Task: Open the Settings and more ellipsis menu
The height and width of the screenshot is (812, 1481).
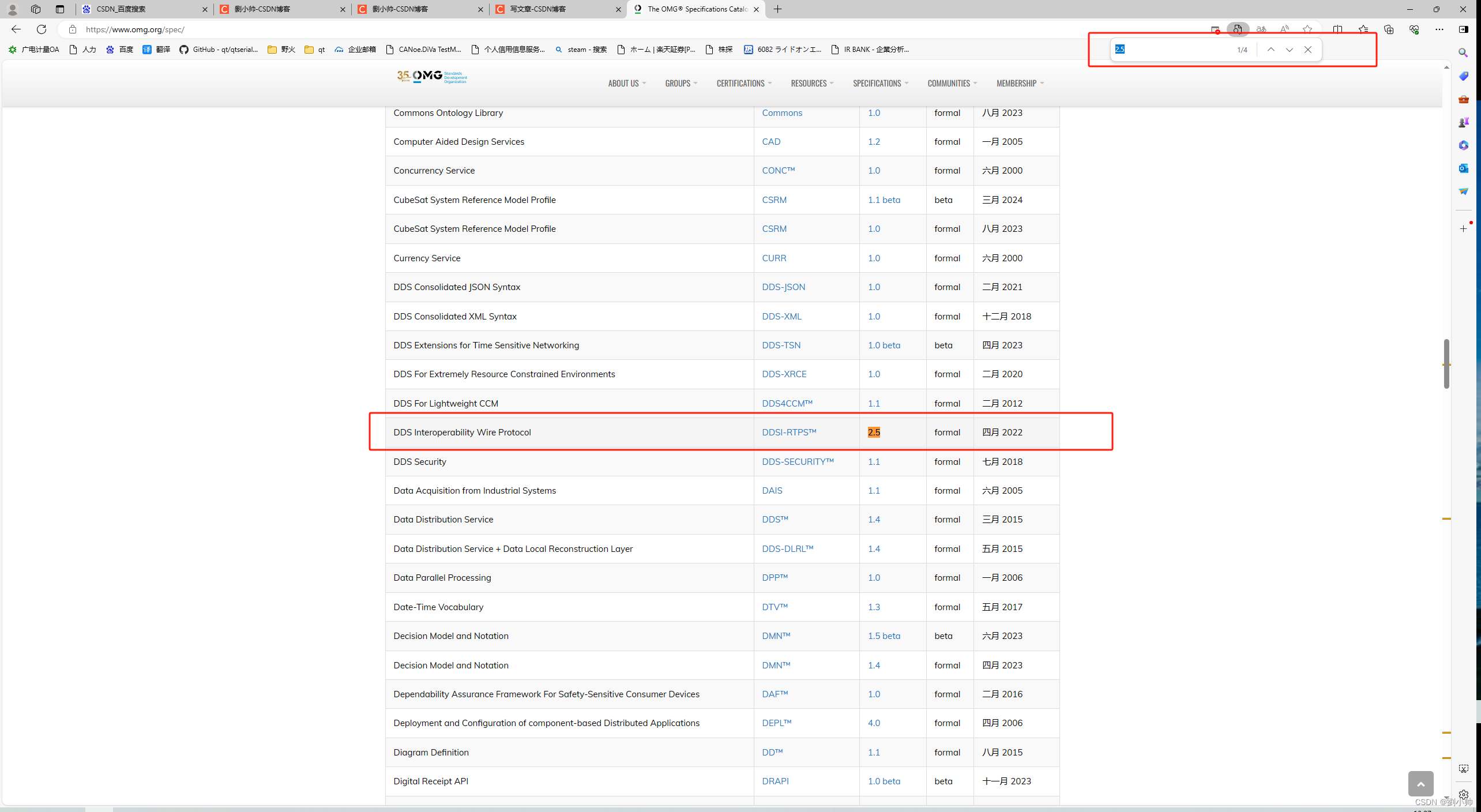Action: coord(1439,29)
